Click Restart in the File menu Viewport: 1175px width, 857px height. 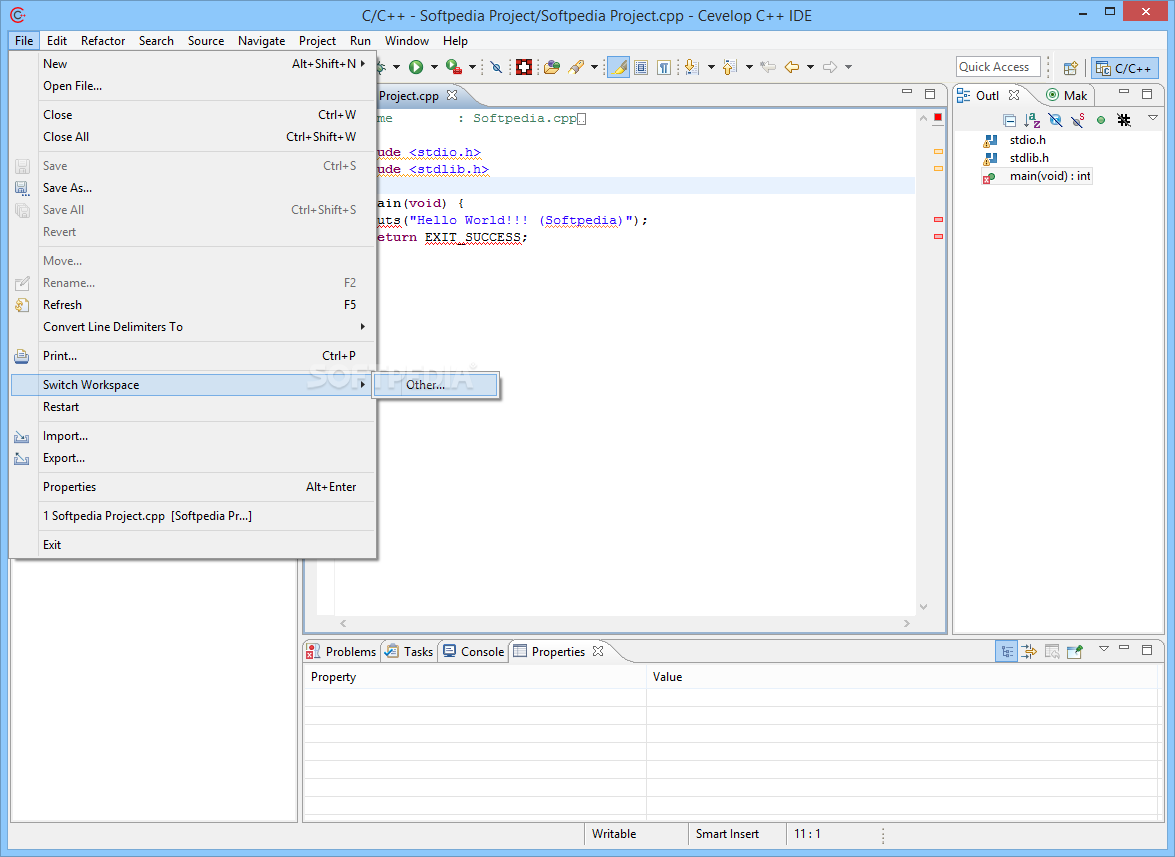point(193,407)
